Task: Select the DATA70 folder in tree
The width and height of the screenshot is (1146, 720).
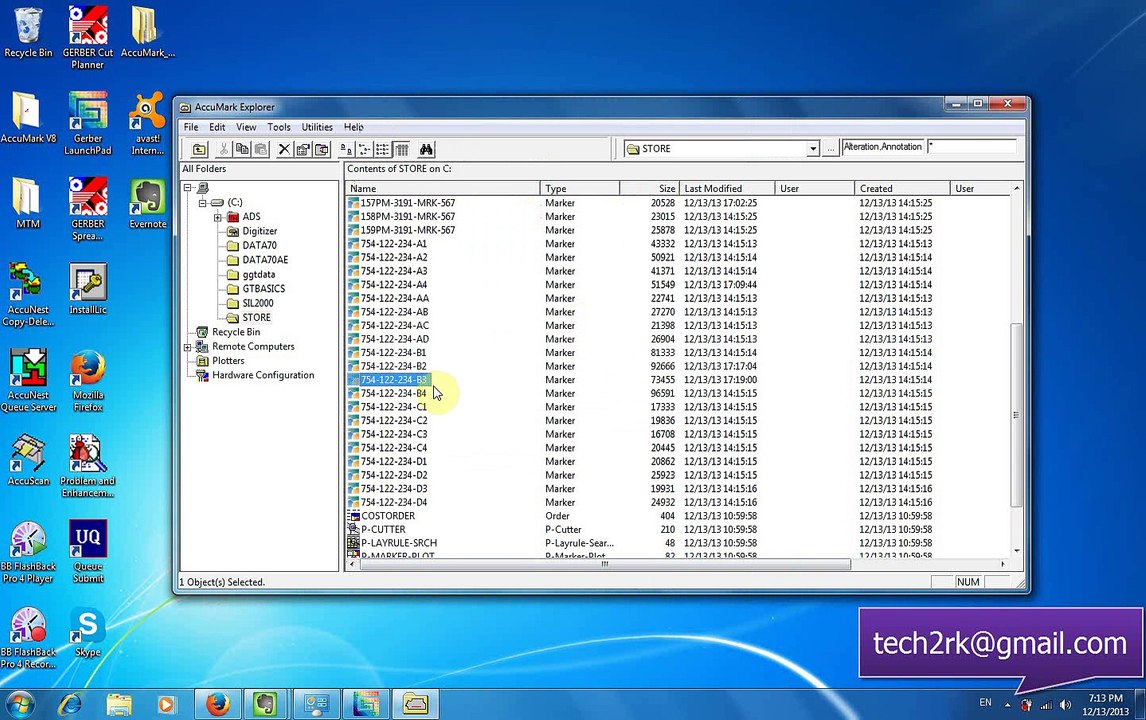Action: (259, 246)
